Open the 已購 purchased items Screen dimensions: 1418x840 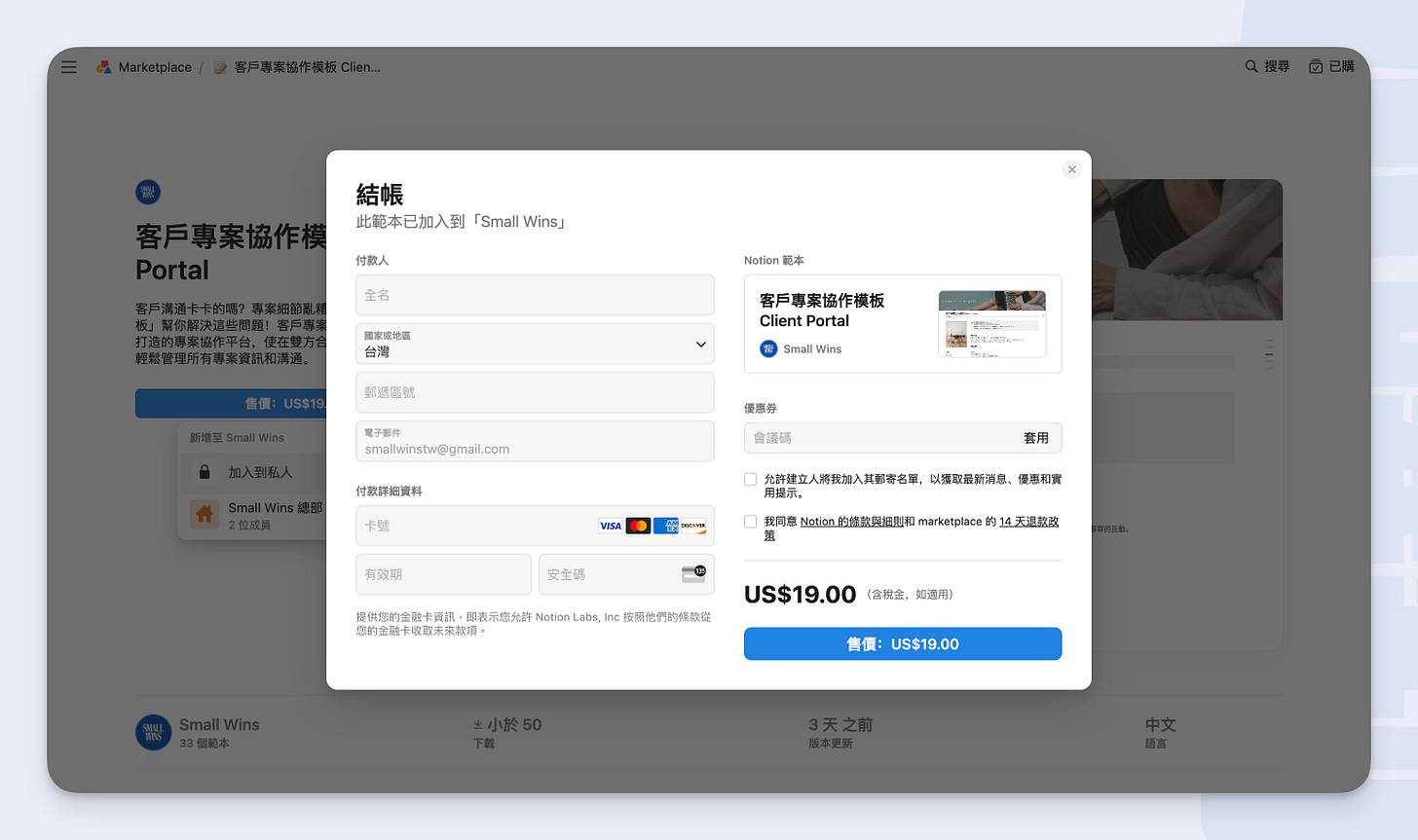tap(1331, 66)
